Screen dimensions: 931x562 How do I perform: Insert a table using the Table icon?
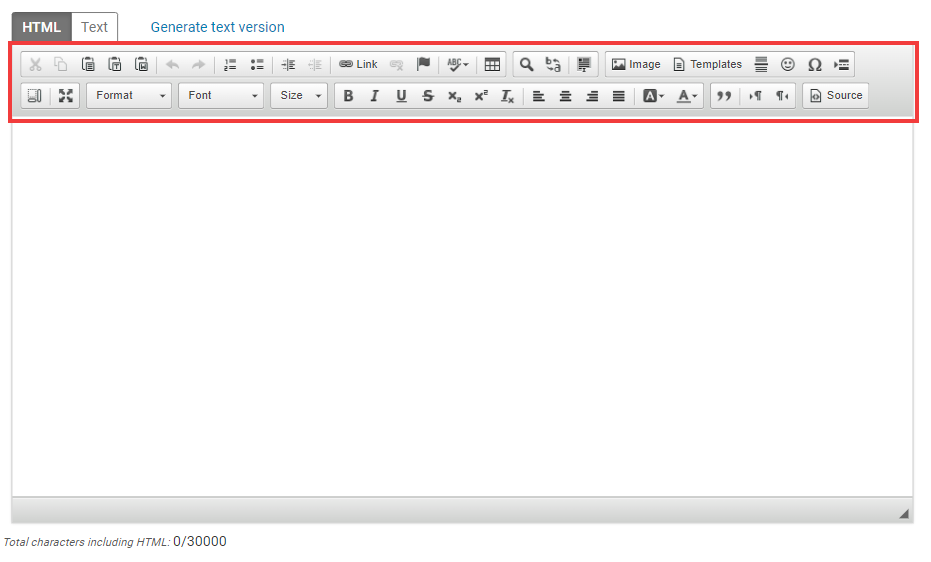tap(492, 64)
